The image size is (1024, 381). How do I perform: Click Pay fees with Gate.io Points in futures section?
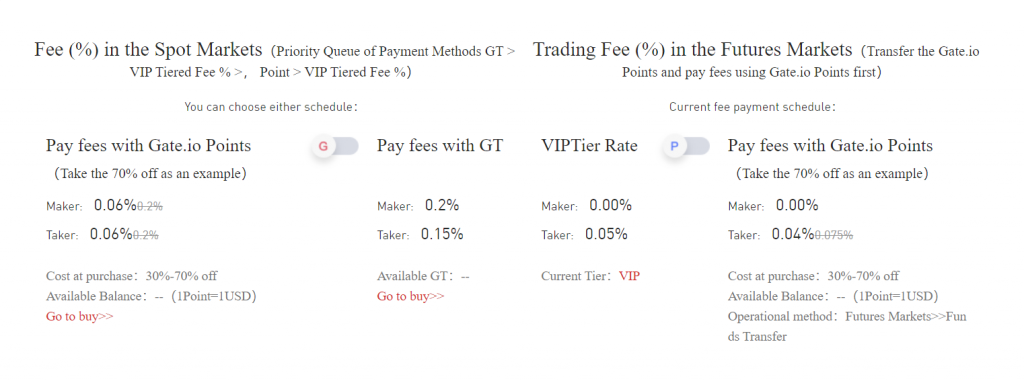[x=830, y=145]
